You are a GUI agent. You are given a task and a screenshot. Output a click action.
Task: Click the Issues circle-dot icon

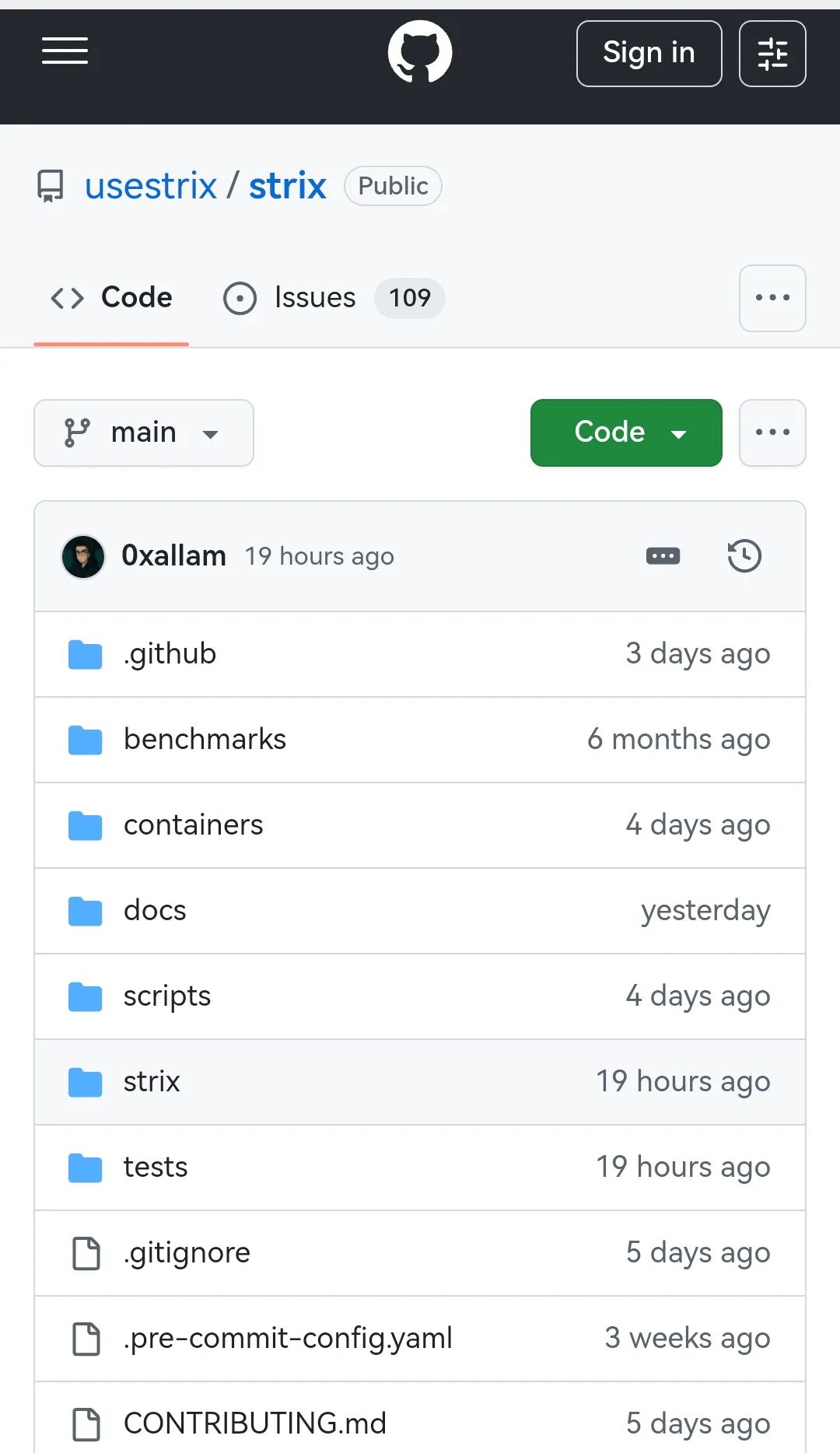coord(240,299)
